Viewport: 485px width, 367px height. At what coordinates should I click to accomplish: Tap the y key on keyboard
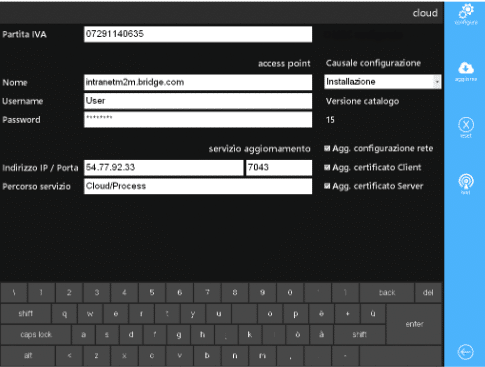193,314
